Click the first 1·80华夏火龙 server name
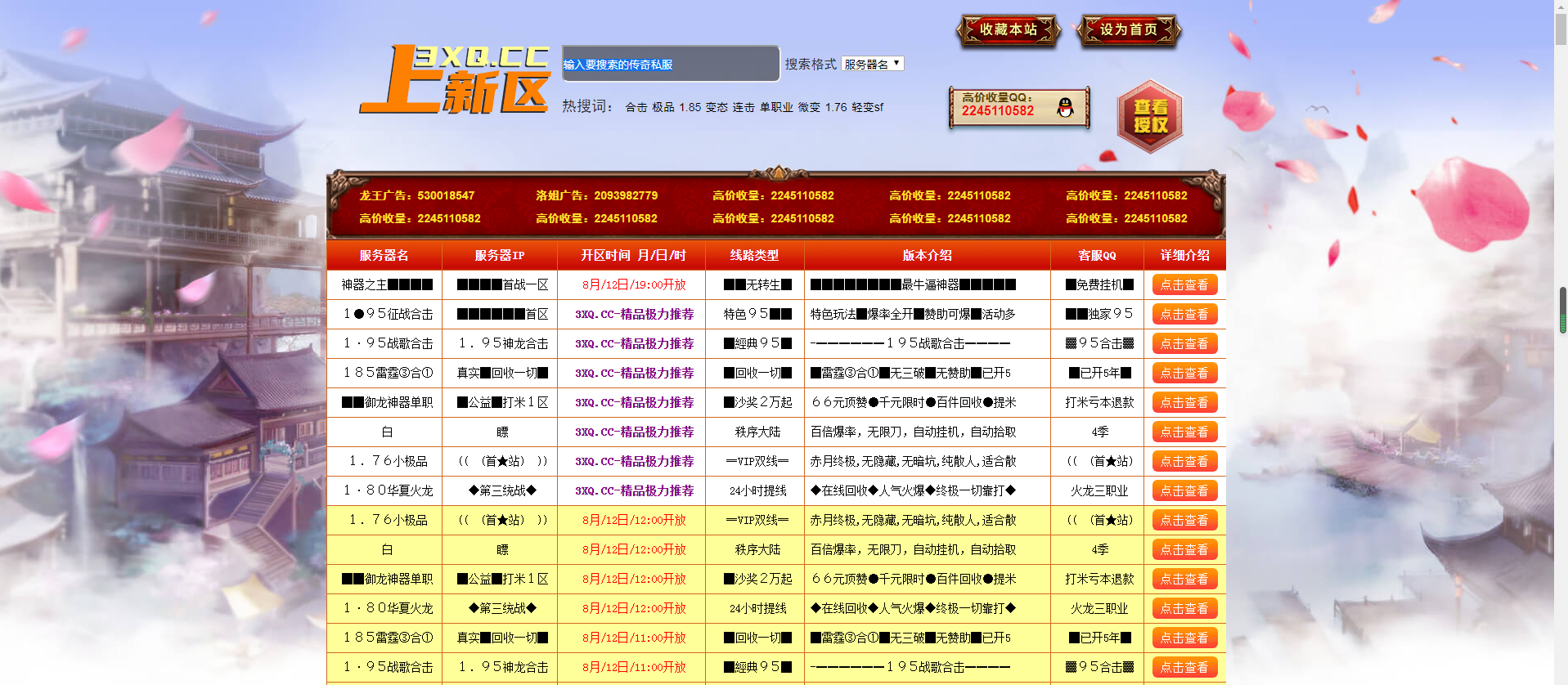 (388, 490)
